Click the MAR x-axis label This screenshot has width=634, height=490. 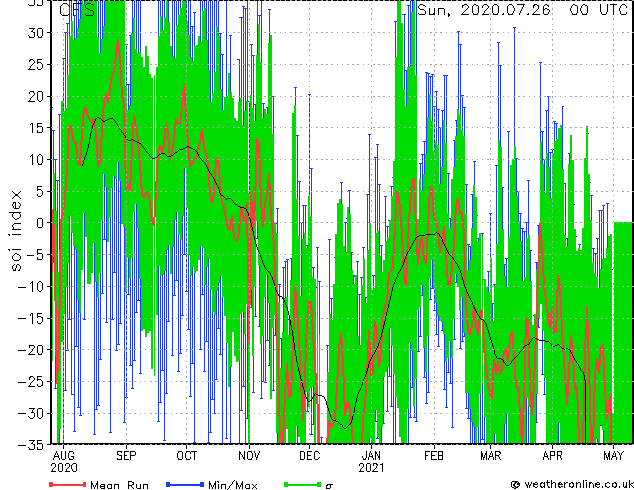491,456
